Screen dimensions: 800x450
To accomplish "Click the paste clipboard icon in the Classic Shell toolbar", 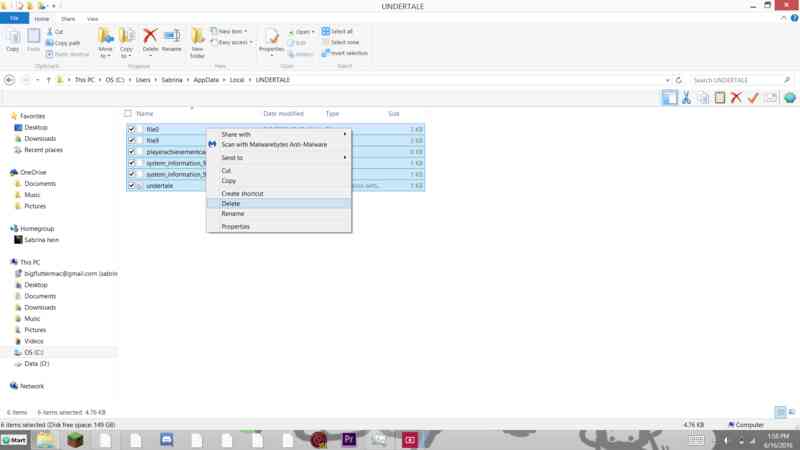I will (x=719, y=97).
